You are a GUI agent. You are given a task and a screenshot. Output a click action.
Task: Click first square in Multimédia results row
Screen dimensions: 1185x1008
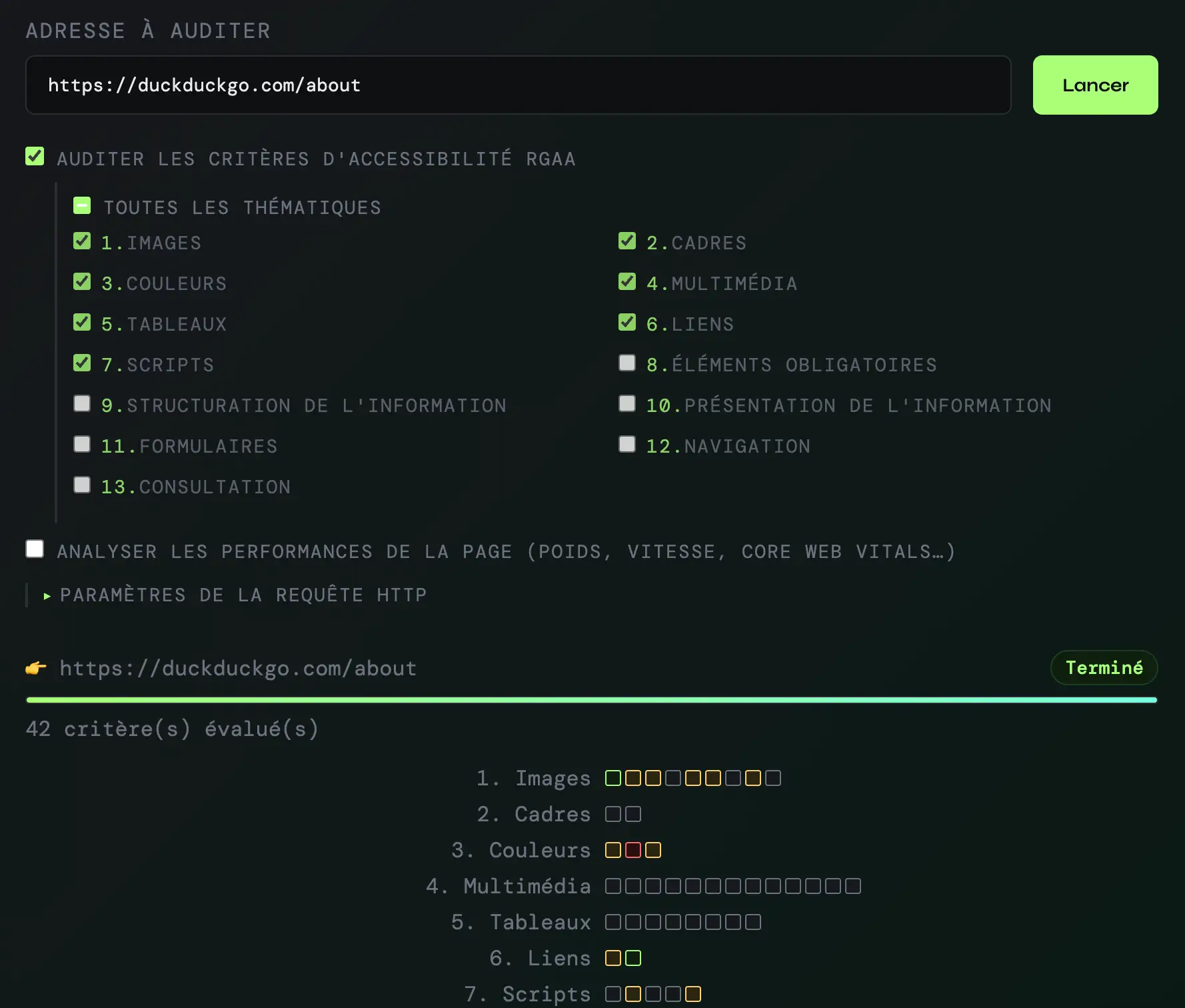(612, 886)
